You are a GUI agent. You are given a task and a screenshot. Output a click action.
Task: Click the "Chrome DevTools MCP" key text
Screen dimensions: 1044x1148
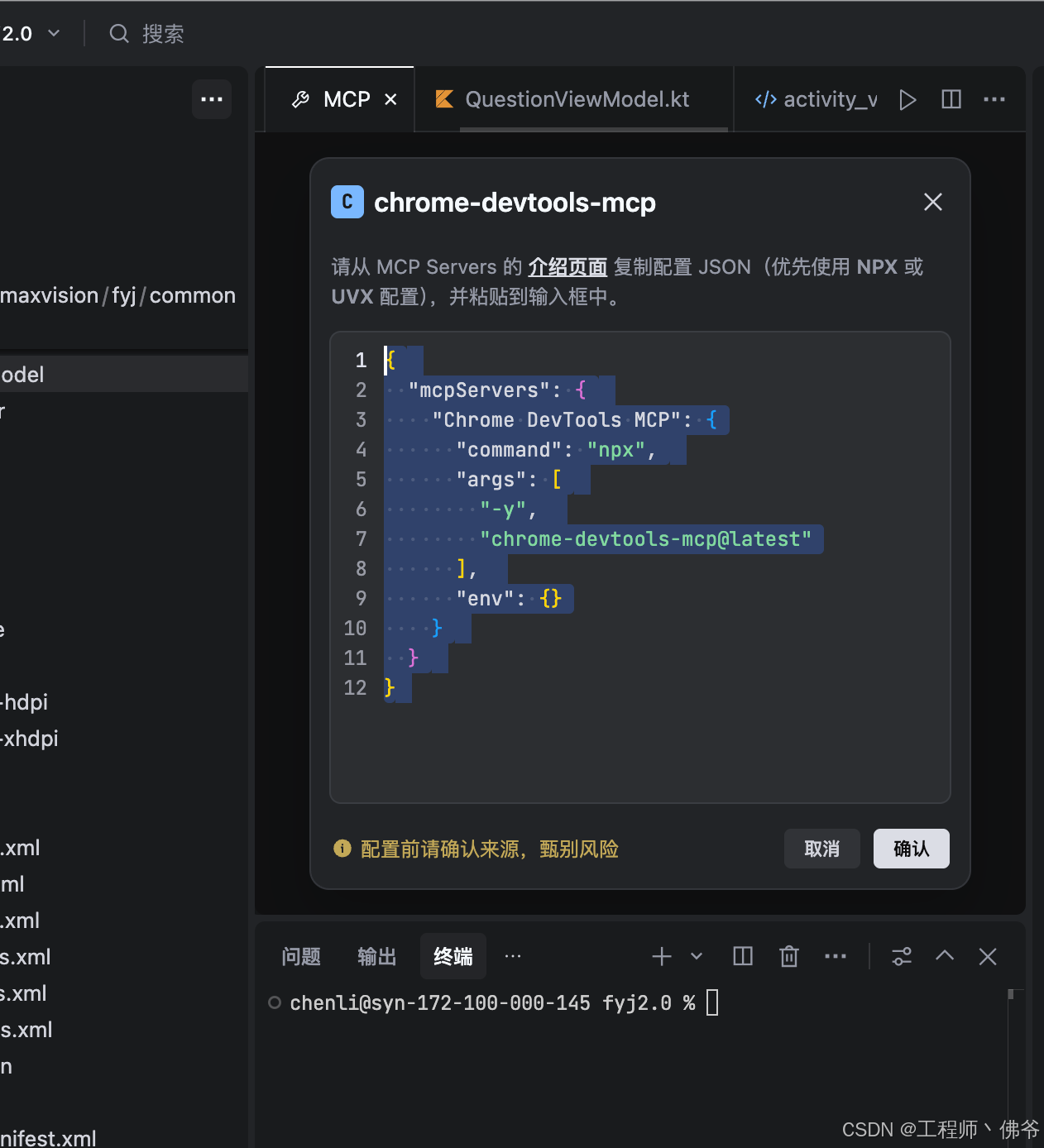coord(557,420)
